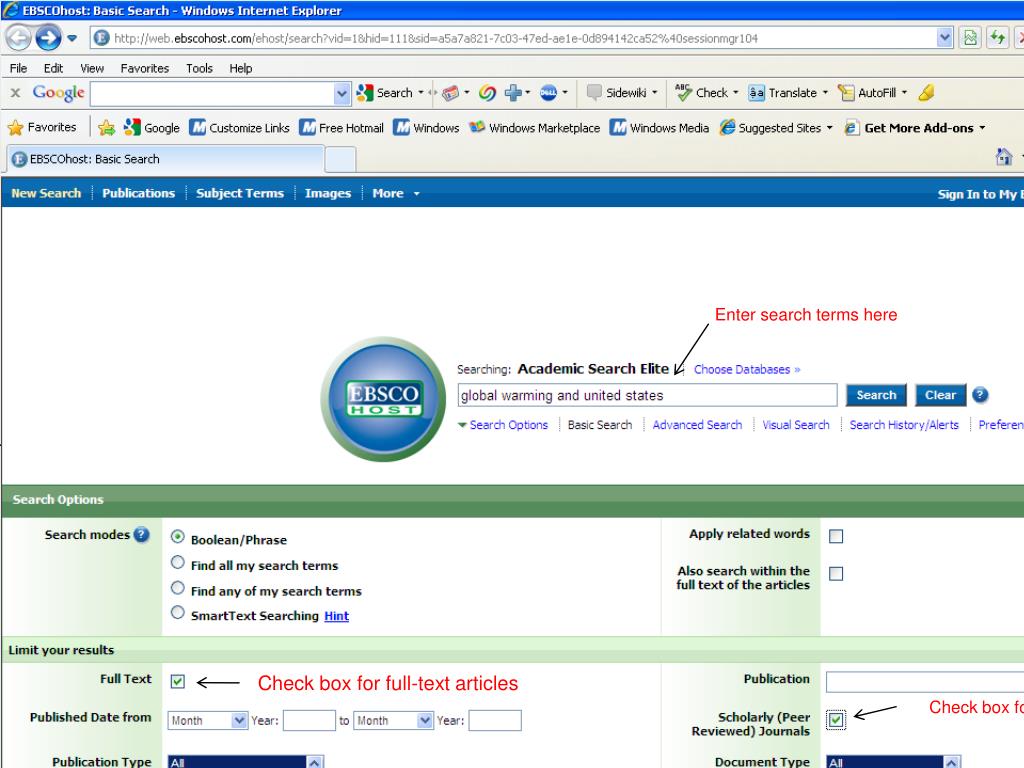This screenshot has width=1024, height=768.
Task: Click the browser Back arrow button
Action: tap(19, 38)
